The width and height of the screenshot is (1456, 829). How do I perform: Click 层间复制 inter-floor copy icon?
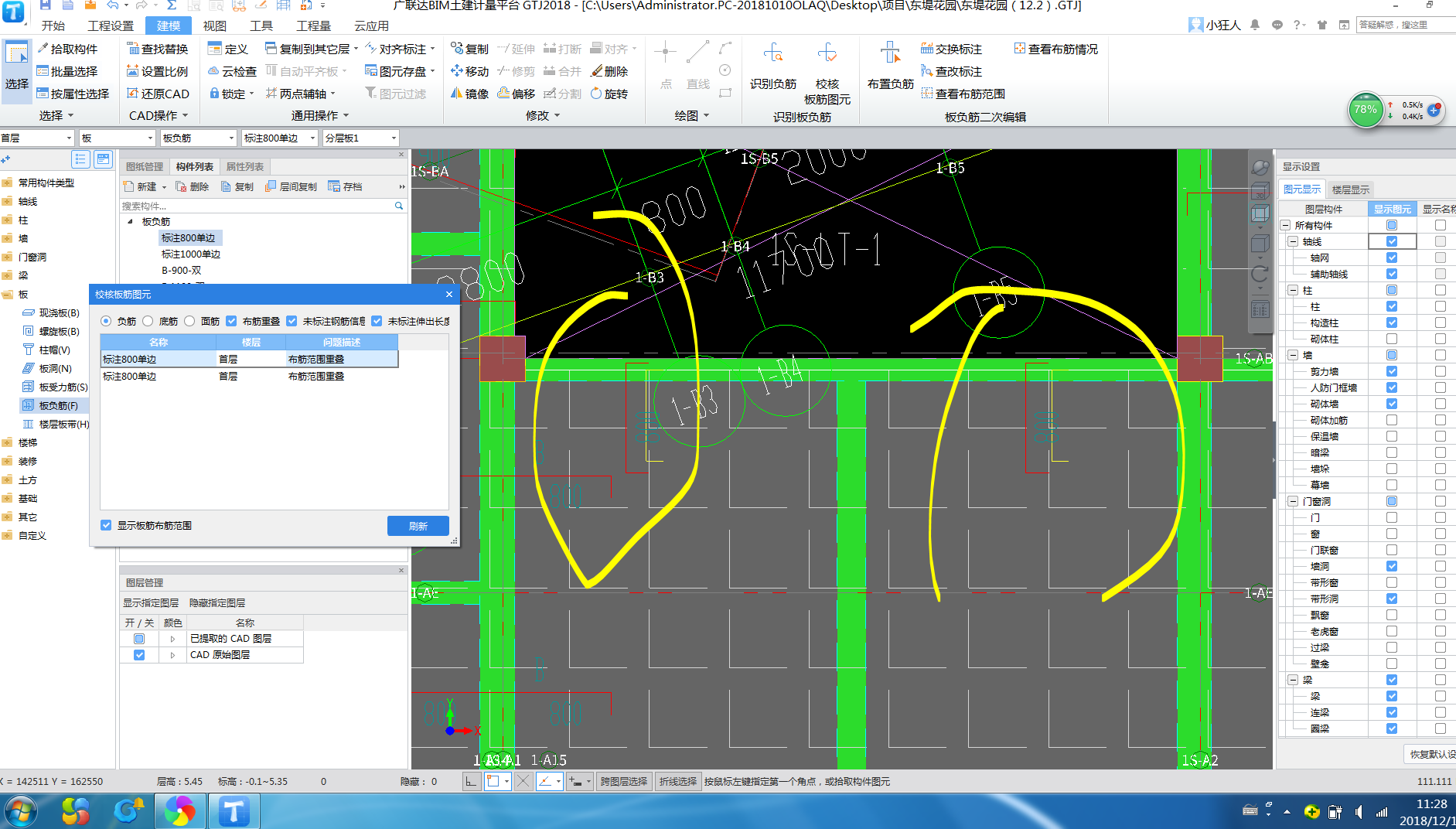292,186
